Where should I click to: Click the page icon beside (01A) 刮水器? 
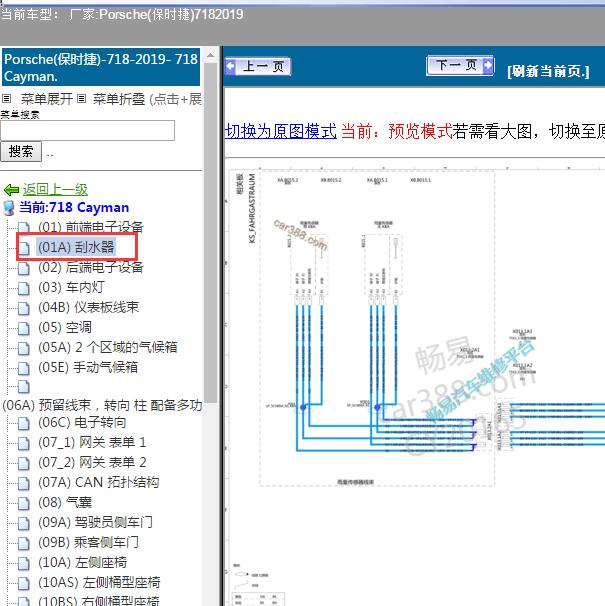(24, 248)
